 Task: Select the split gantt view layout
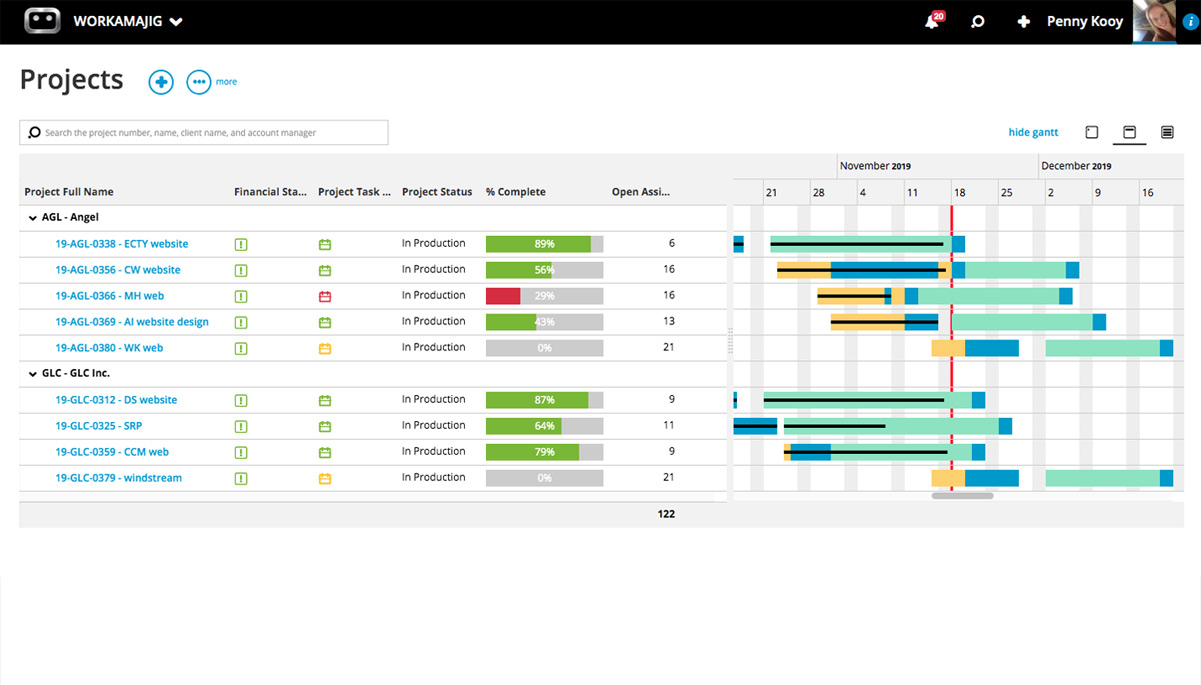pos(1130,131)
